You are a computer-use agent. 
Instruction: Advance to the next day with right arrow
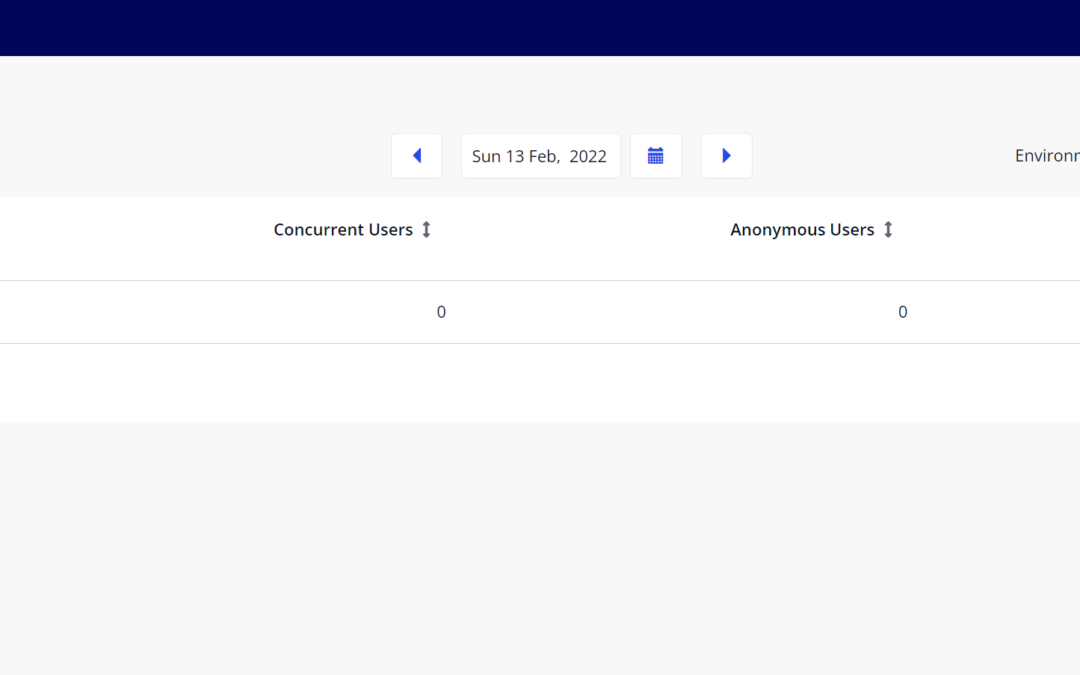727,156
